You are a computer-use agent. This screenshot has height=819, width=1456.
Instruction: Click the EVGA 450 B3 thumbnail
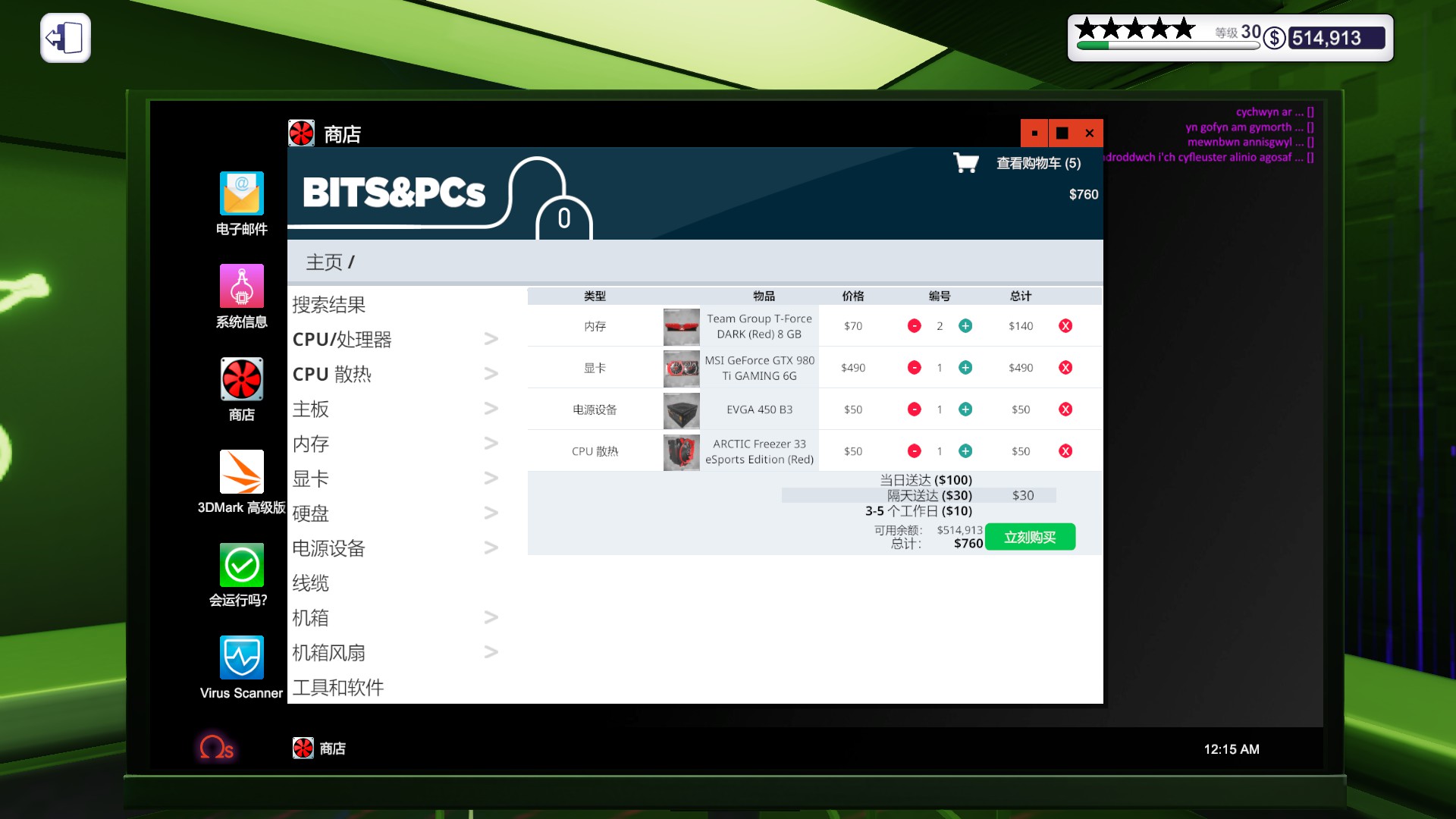(681, 410)
